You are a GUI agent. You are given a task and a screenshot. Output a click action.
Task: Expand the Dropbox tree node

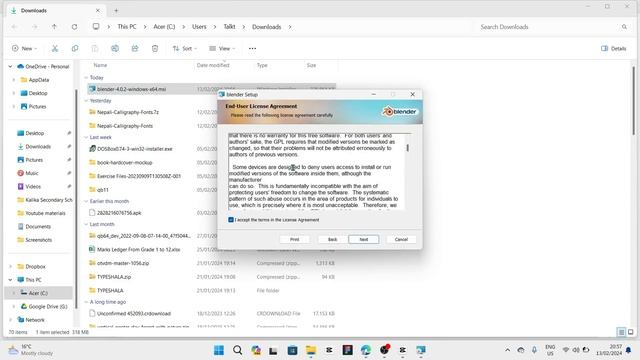pos(10,267)
